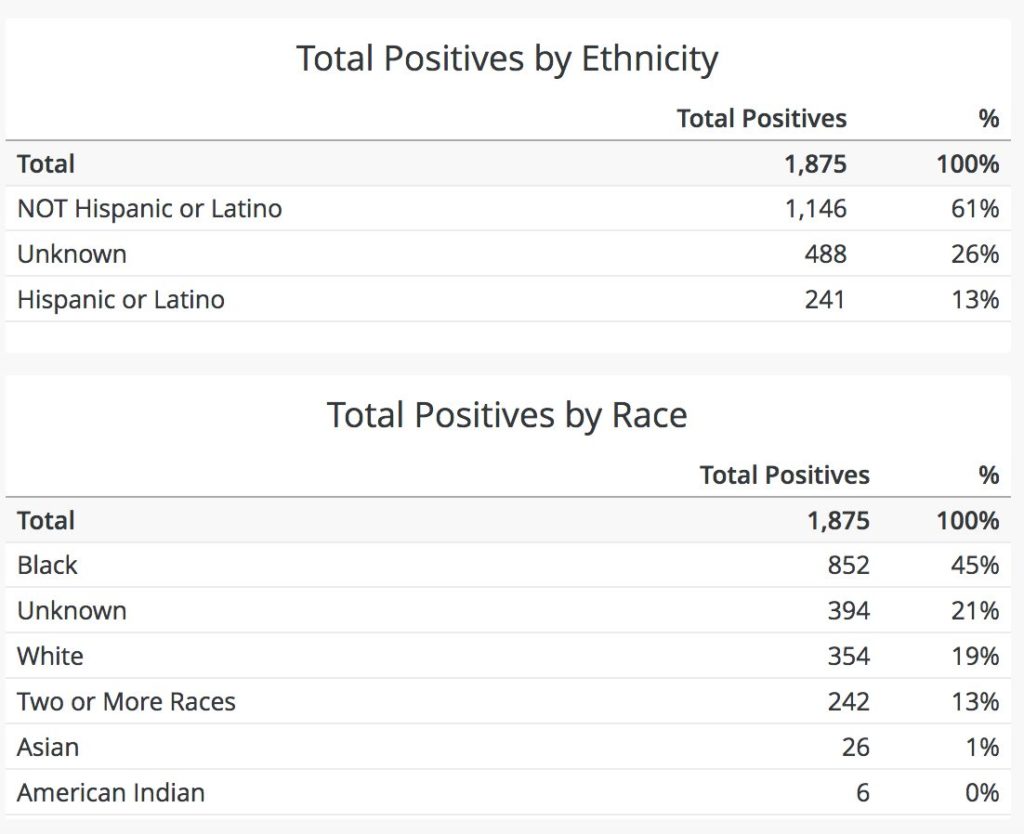Viewport: 1024px width, 834px height.
Task: Click Total Positives header in Ethnicity table
Action: (761, 119)
